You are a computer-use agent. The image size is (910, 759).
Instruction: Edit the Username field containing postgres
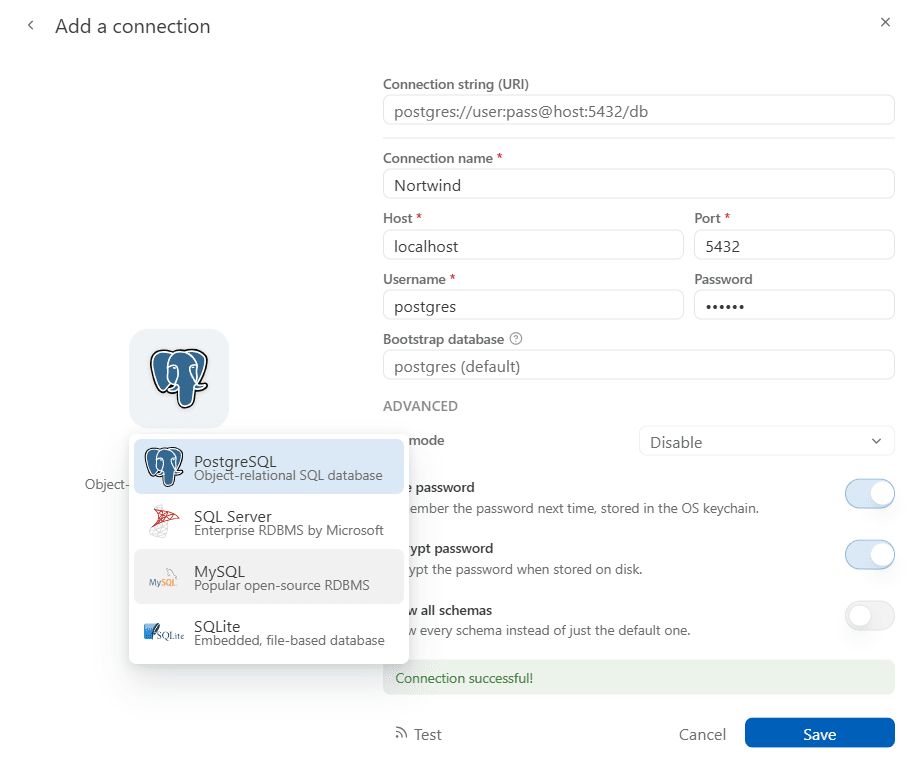(x=533, y=305)
